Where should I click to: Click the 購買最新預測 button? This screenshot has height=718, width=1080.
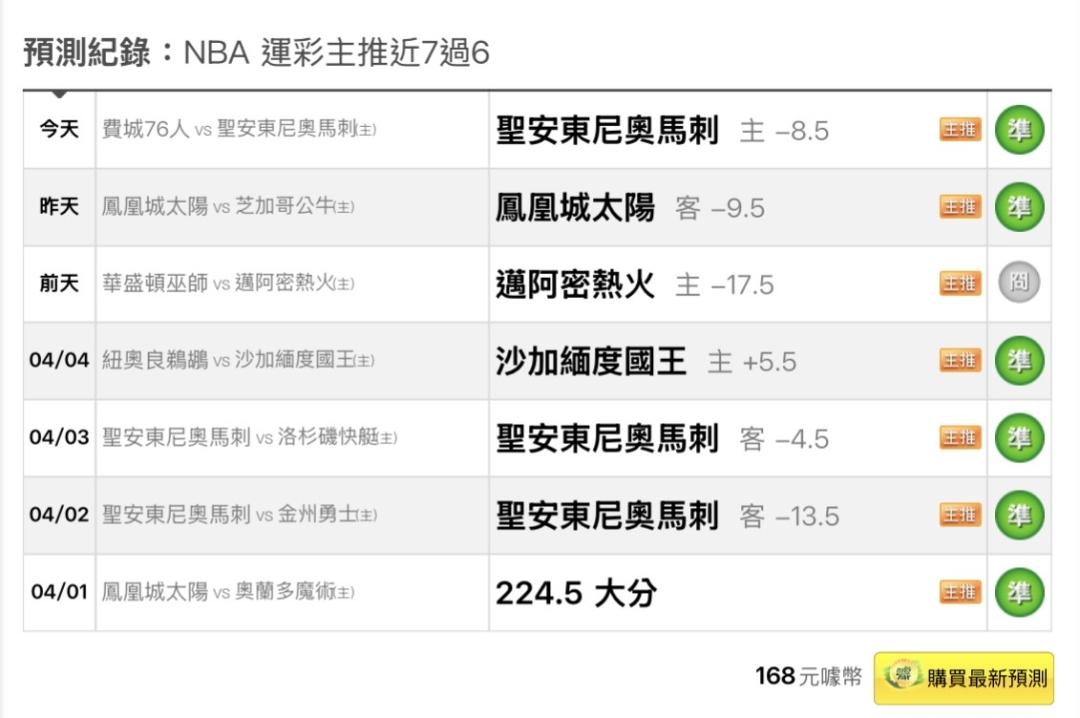coord(963,677)
